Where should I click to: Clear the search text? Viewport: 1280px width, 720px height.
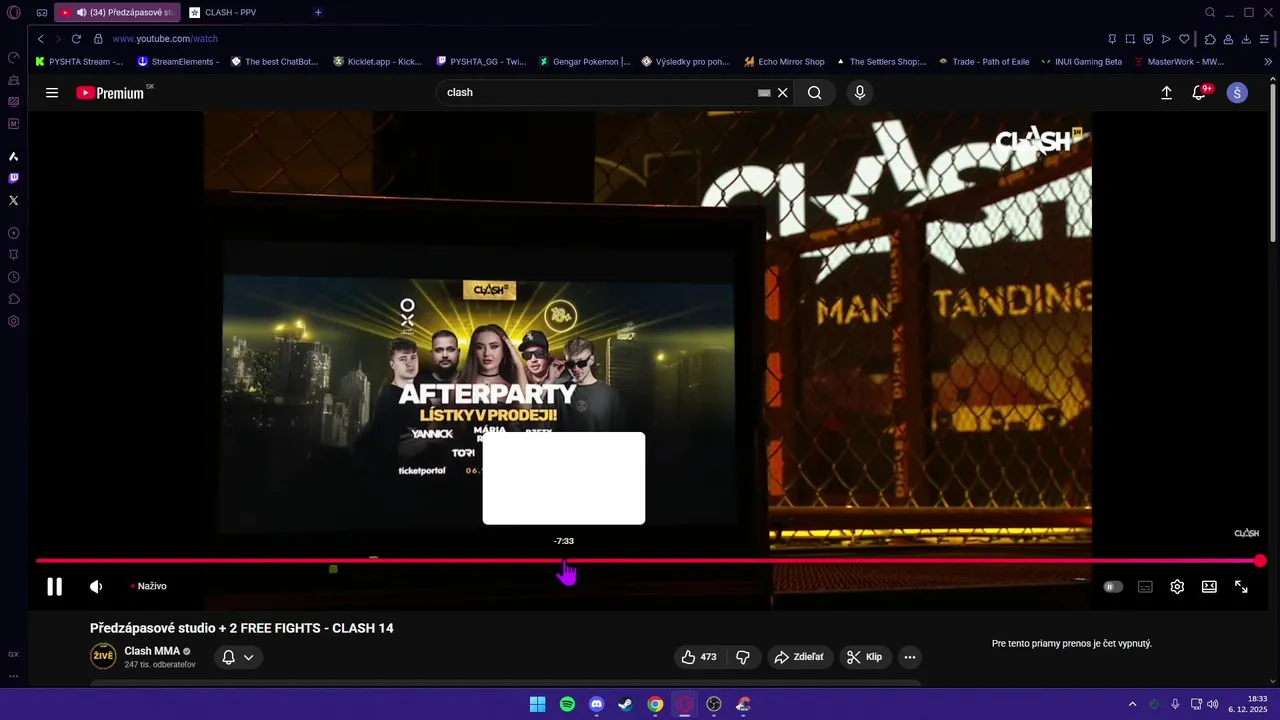pyautogui.click(x=783, y=92)
